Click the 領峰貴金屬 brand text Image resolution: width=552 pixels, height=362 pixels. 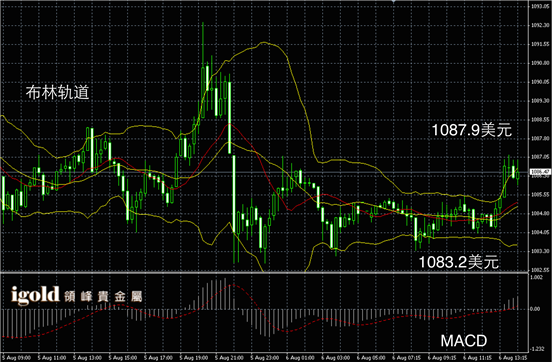(103, 297)
